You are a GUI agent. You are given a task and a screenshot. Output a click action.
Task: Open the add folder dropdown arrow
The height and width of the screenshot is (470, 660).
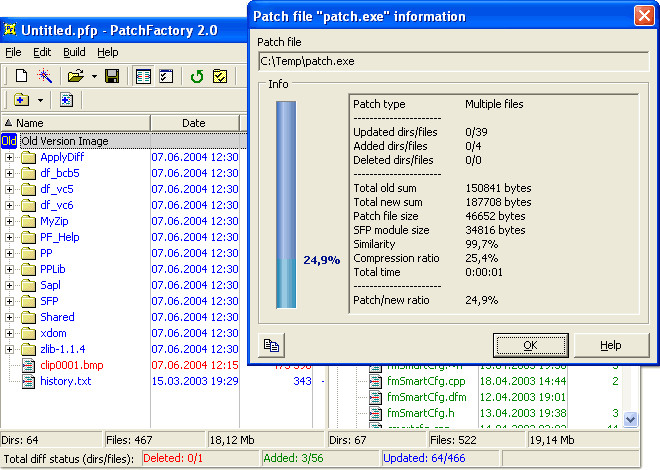[40, 101]
